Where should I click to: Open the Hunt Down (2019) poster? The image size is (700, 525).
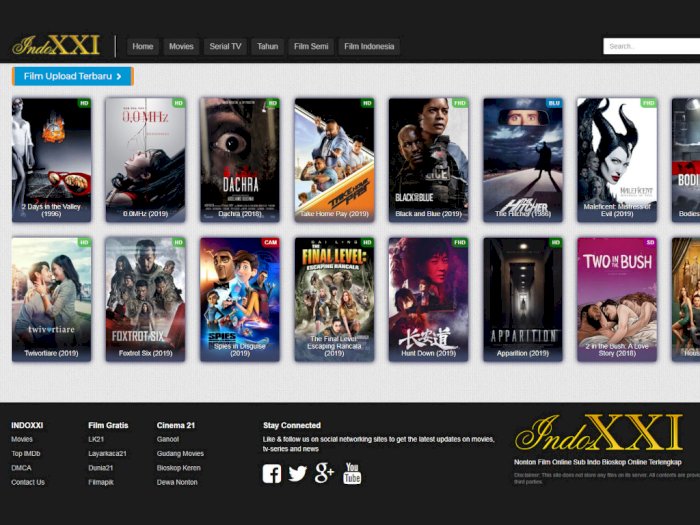click(x=429, y=299)
